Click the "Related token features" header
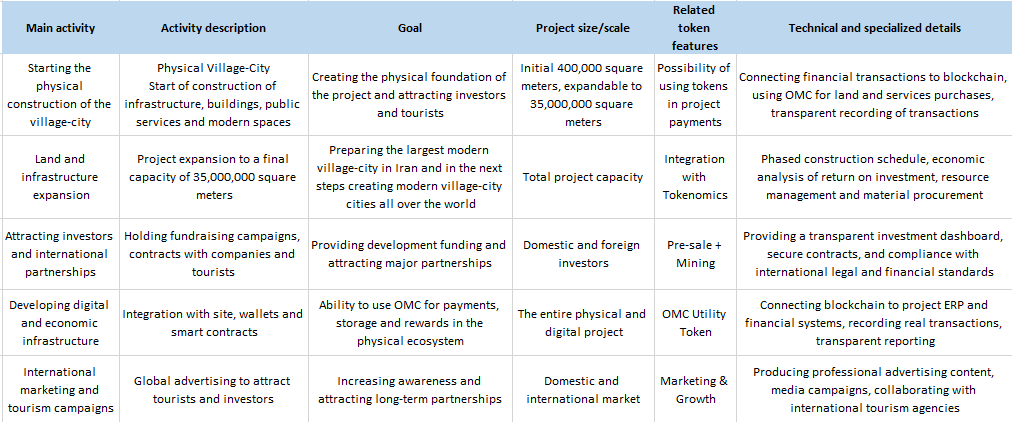 tap(695, 28)
